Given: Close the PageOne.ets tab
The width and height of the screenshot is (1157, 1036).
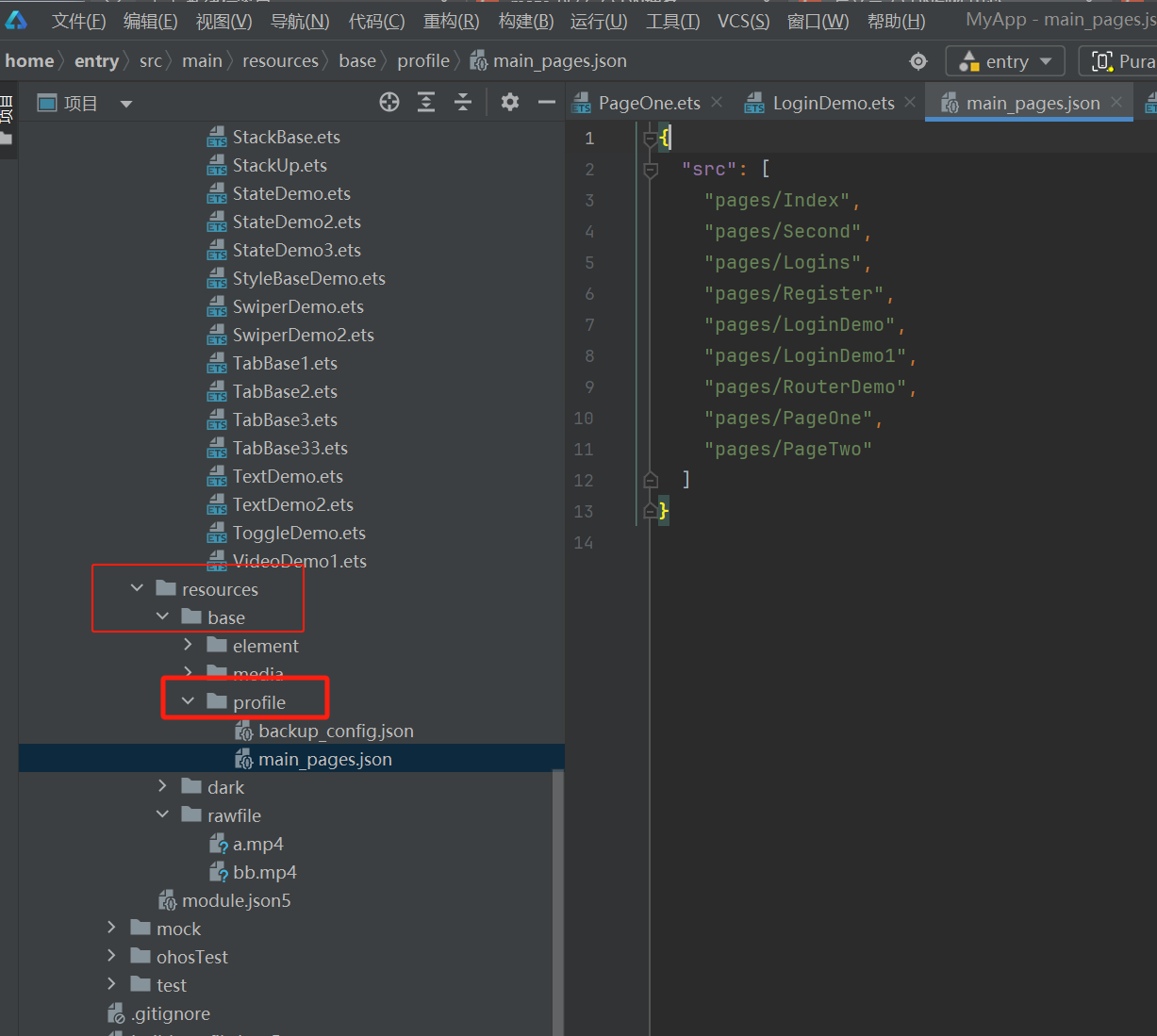Looking at the screenshot, I should (x=717, y=102).
